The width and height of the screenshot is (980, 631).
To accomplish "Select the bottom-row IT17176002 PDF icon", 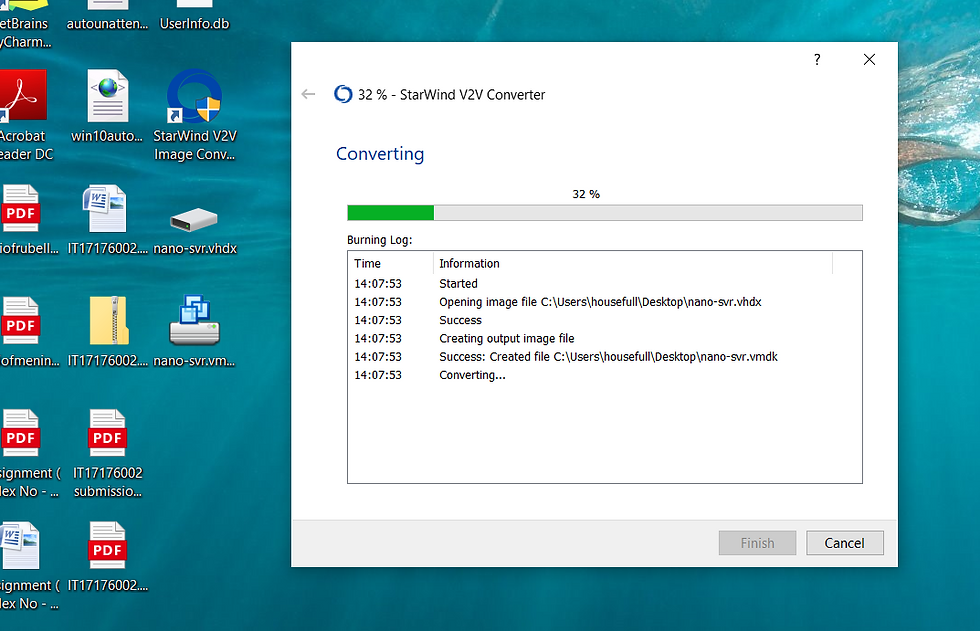I will tap(108, 556).
